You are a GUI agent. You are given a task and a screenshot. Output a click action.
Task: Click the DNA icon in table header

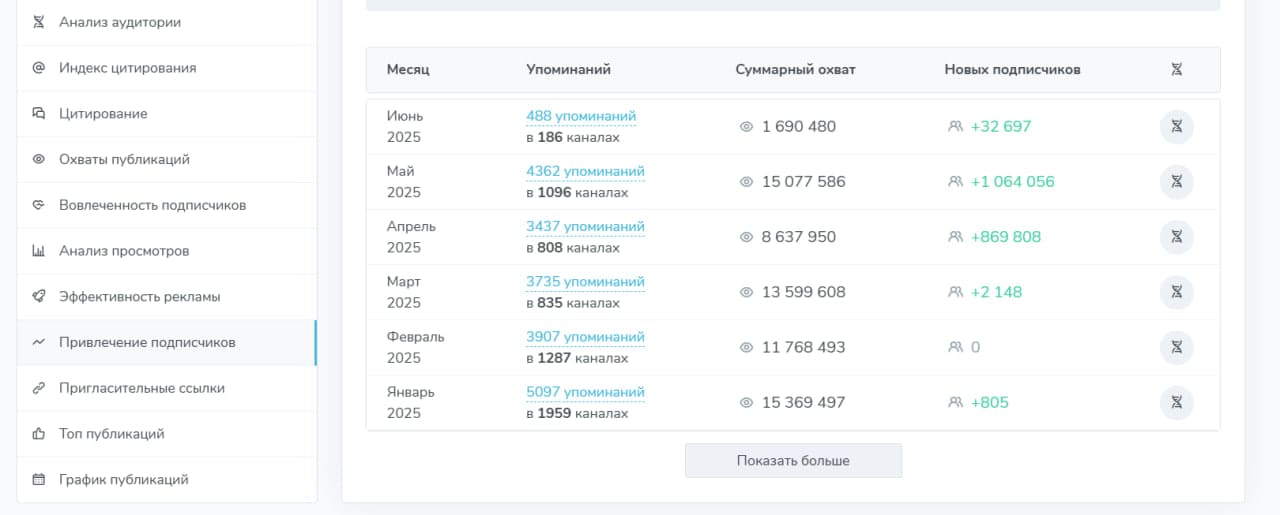tap(1177, 70)
